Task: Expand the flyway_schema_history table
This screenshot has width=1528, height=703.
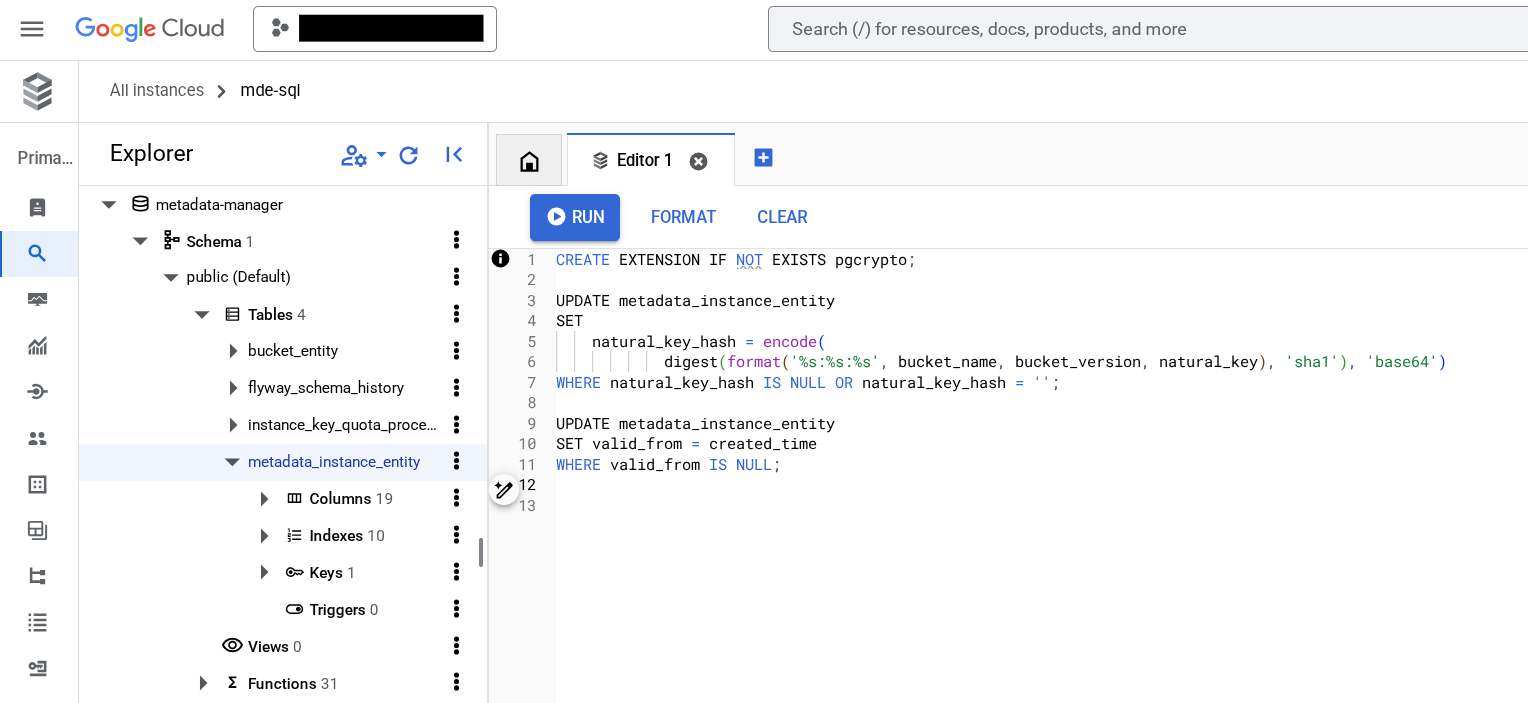Action: [x=233, y=388]
